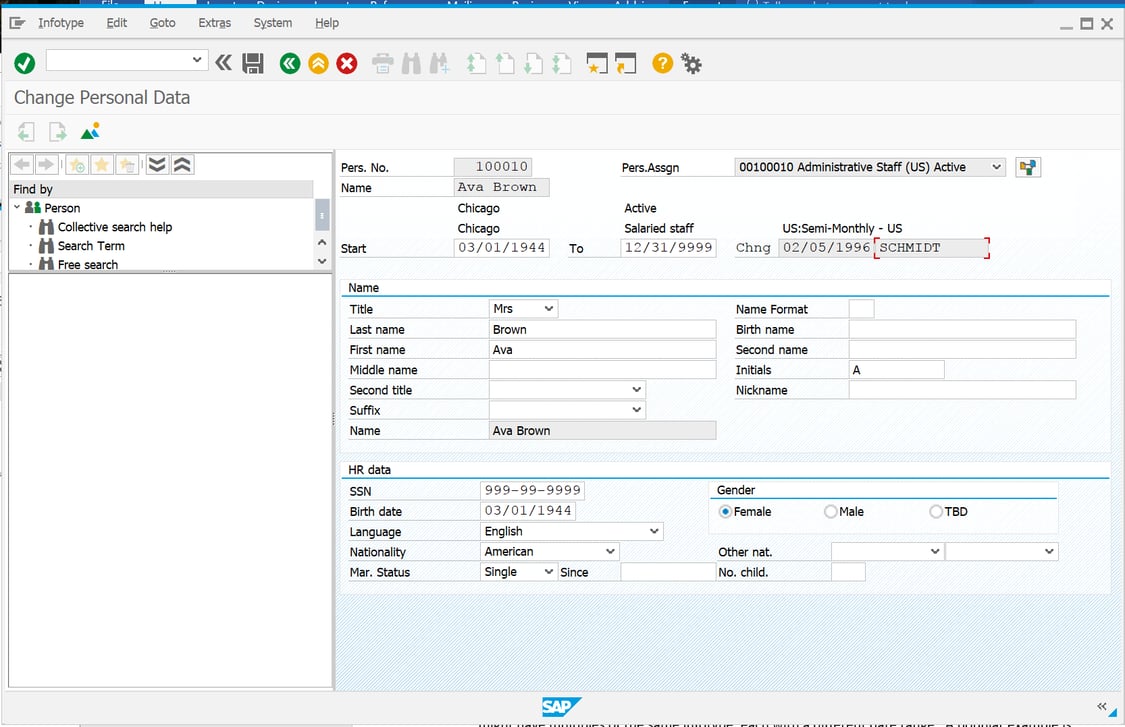Open the Title dropdown showing Mrs
Viewport: 1125px width, 727px height.
[x=548, y=308]
